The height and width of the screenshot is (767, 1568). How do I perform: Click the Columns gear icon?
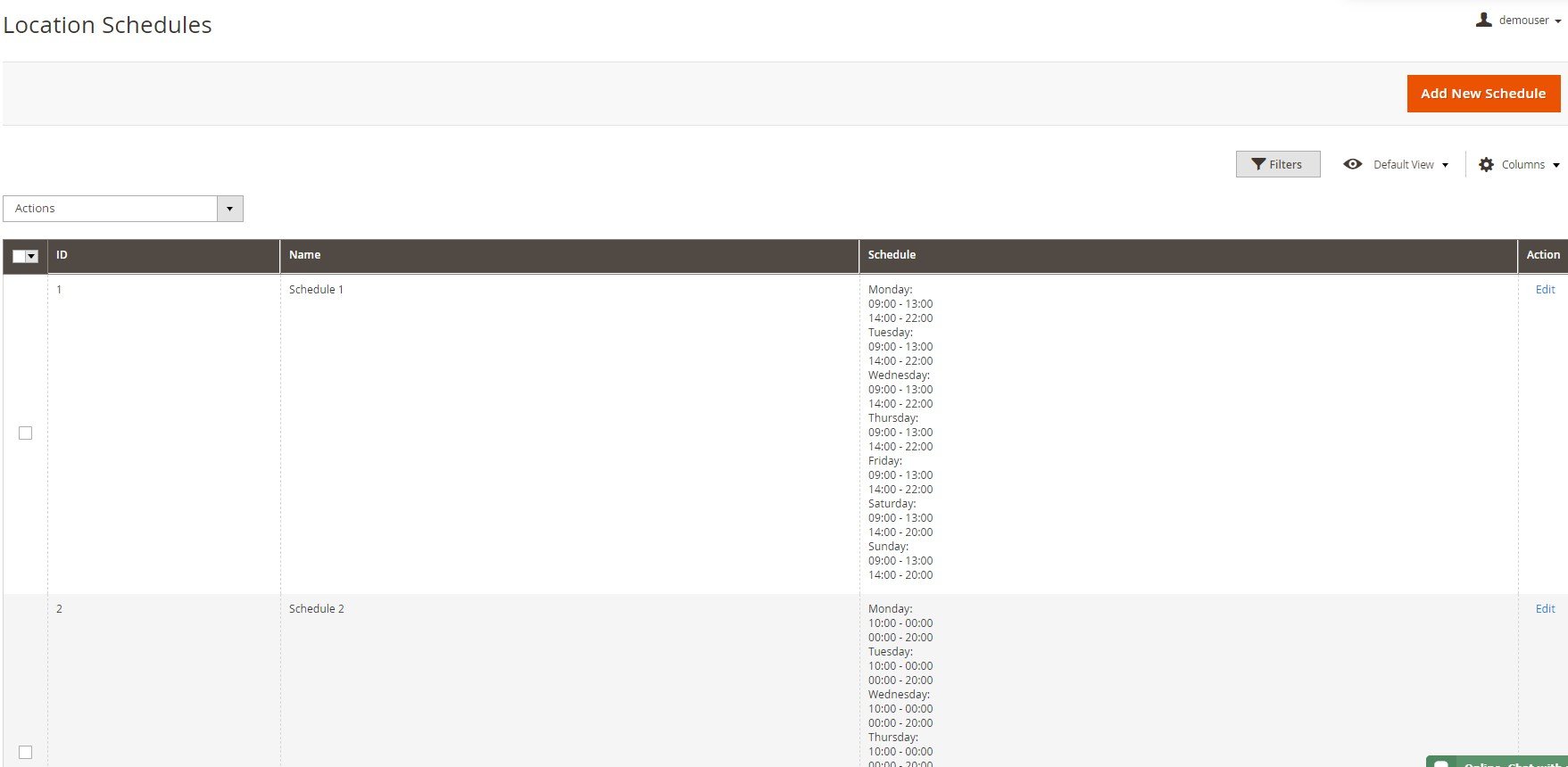[x=1486, y=164]
